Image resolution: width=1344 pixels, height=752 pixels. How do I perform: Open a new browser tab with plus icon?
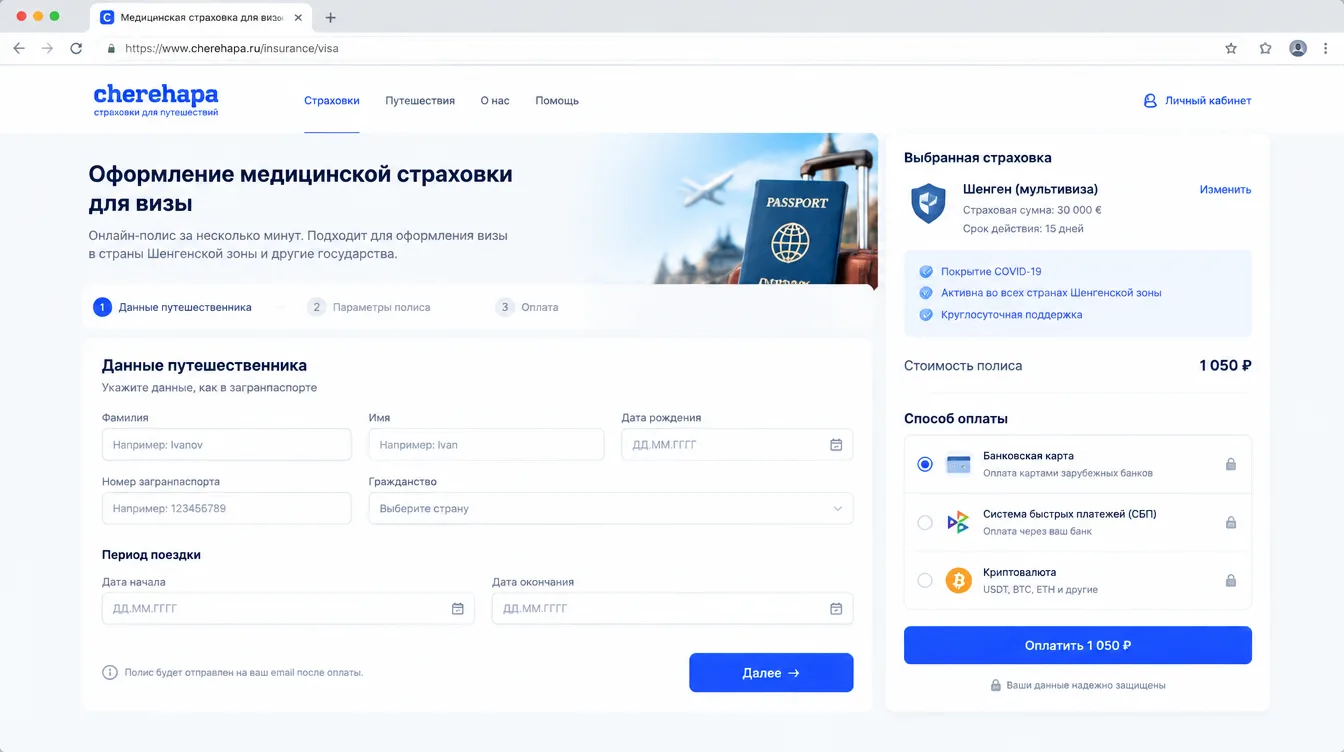pyautogui.click(x=331, y=17)
